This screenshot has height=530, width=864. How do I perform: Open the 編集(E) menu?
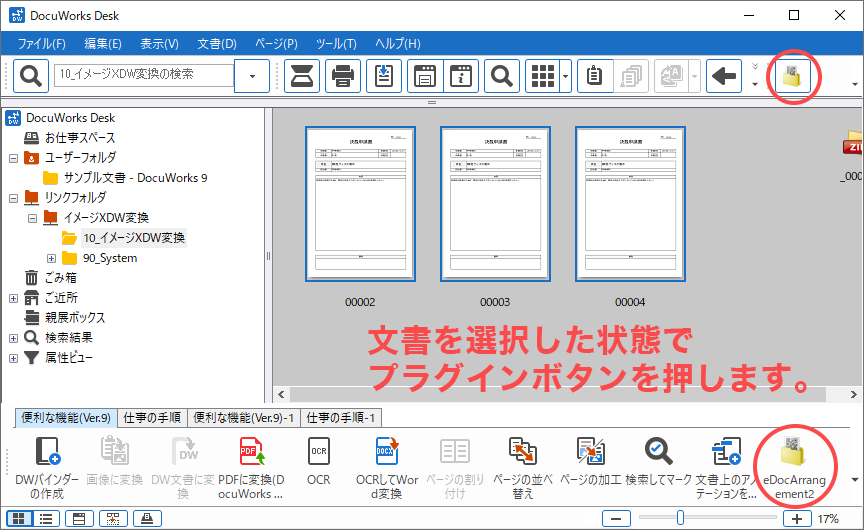click(102, 44)
